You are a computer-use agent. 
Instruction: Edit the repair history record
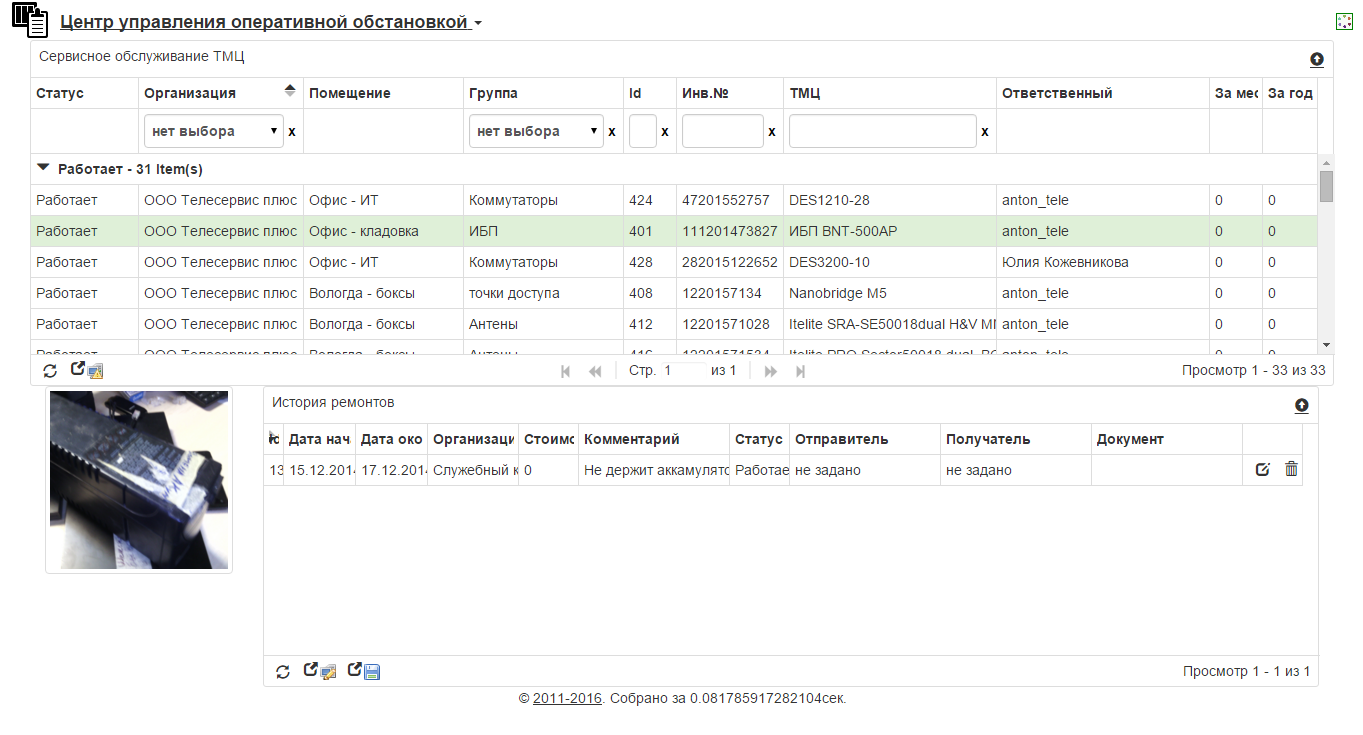pos(1263,470)
